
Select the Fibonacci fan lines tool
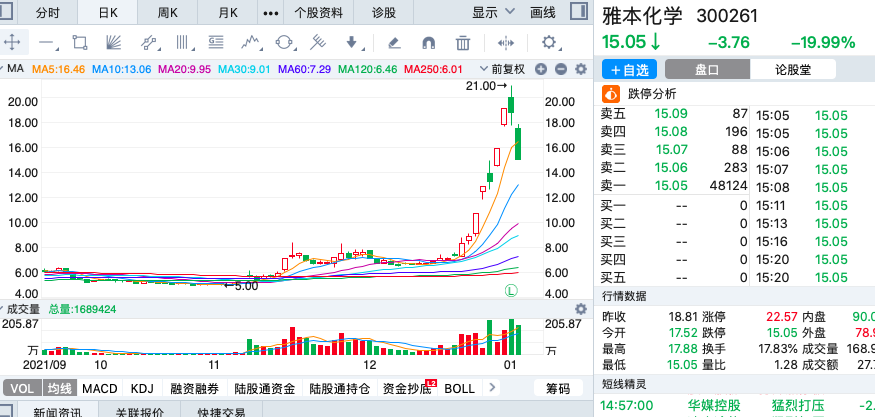(x=113, y=42)
